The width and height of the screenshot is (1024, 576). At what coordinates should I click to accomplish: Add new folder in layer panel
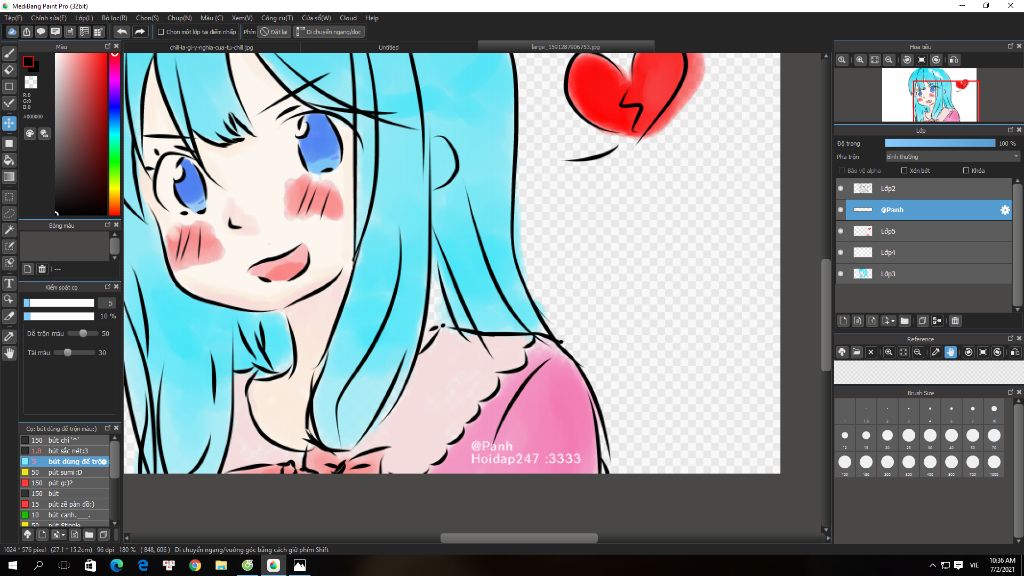pyautogui.click(x=904, y=321)
